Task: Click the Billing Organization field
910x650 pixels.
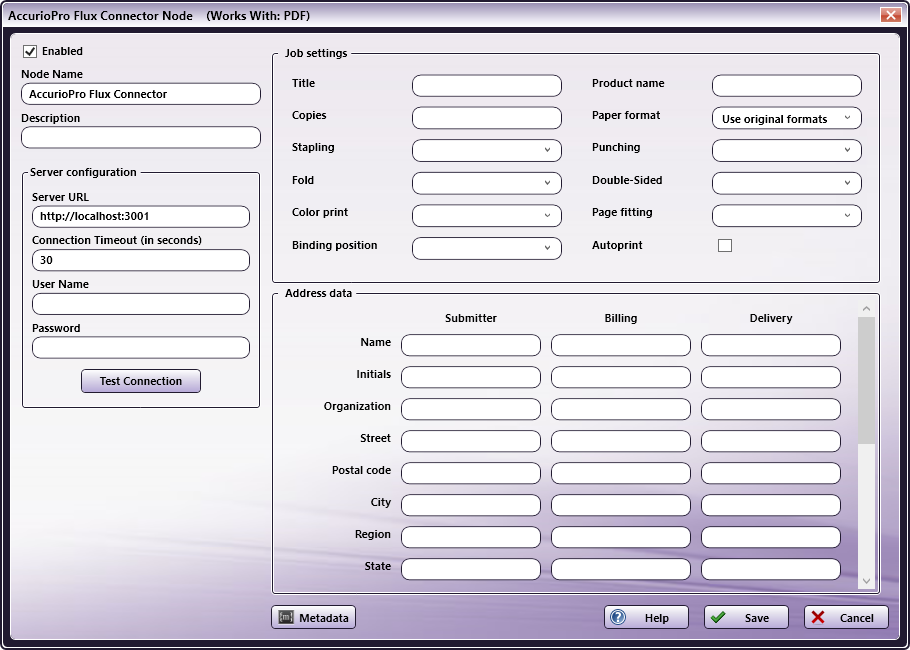Action: 621,409
